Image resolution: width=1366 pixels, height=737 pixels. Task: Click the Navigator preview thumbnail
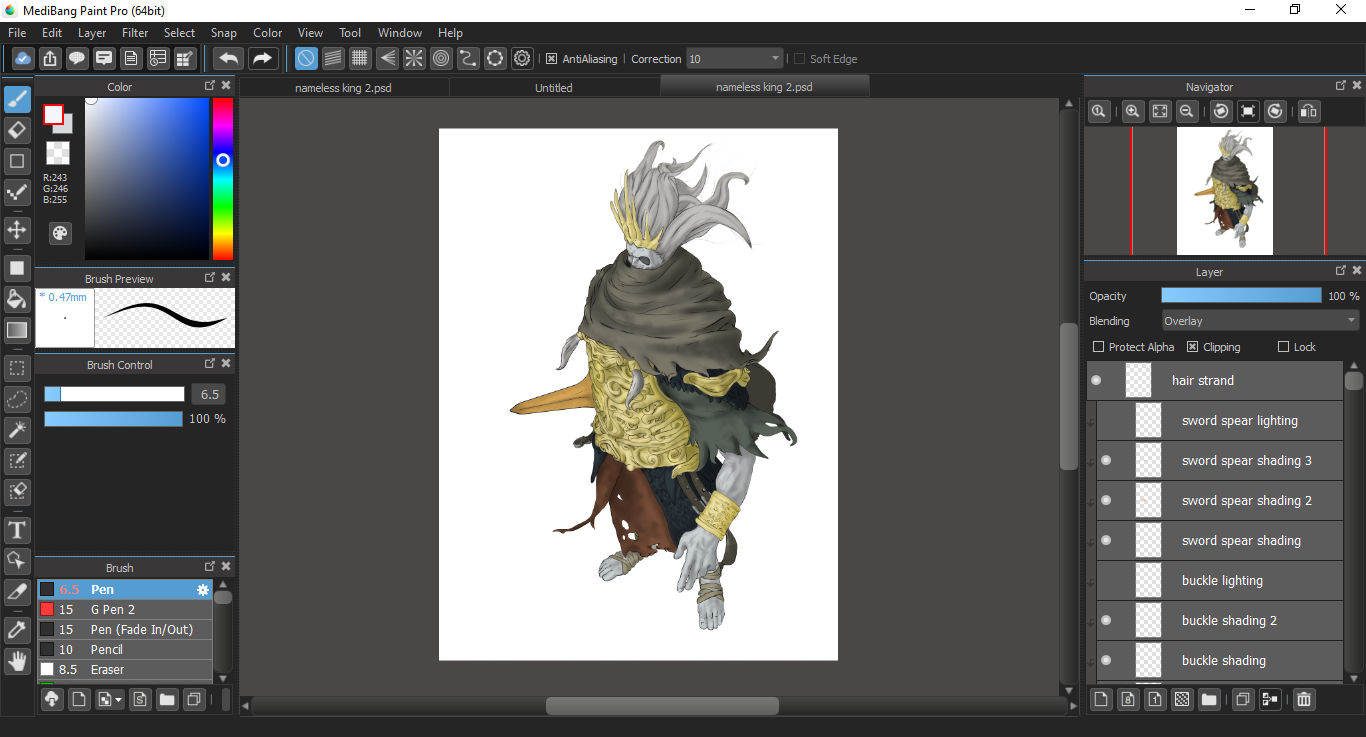tap(1225, 191)
